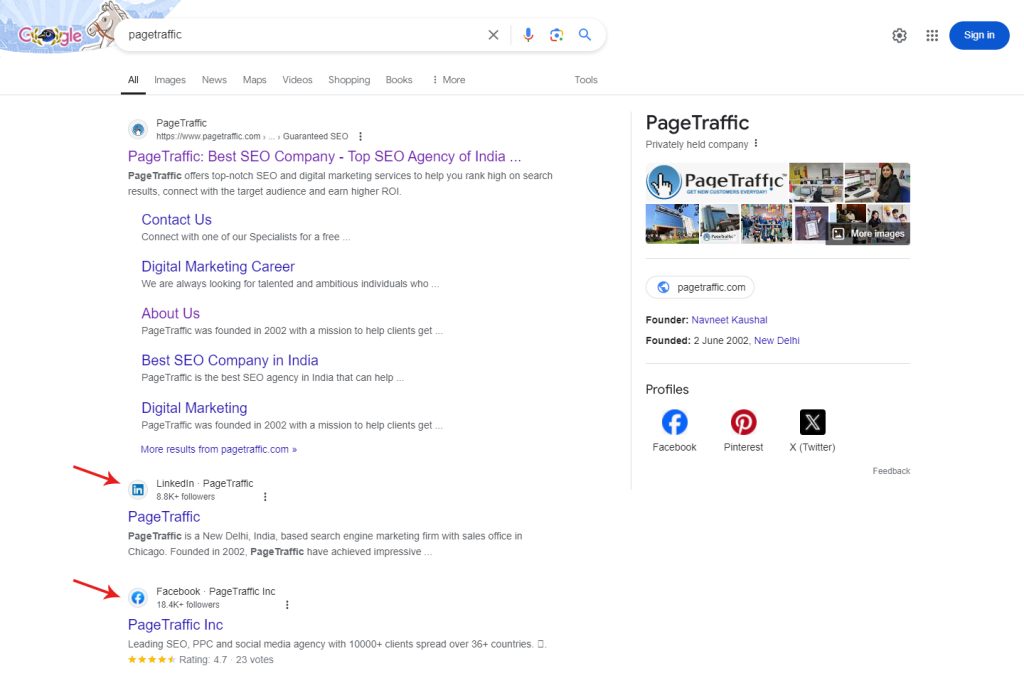Click the New Delhi link

click(776, 341)
